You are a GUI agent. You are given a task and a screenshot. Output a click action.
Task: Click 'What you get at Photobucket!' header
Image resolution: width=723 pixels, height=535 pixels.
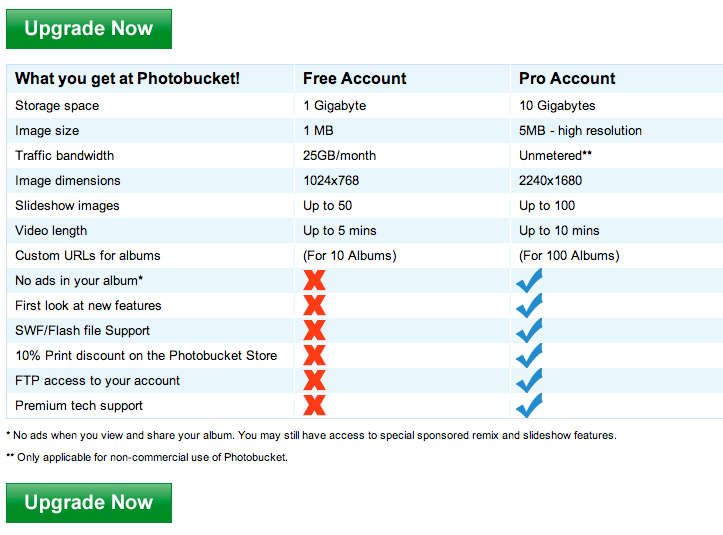[x=127, y=79]
